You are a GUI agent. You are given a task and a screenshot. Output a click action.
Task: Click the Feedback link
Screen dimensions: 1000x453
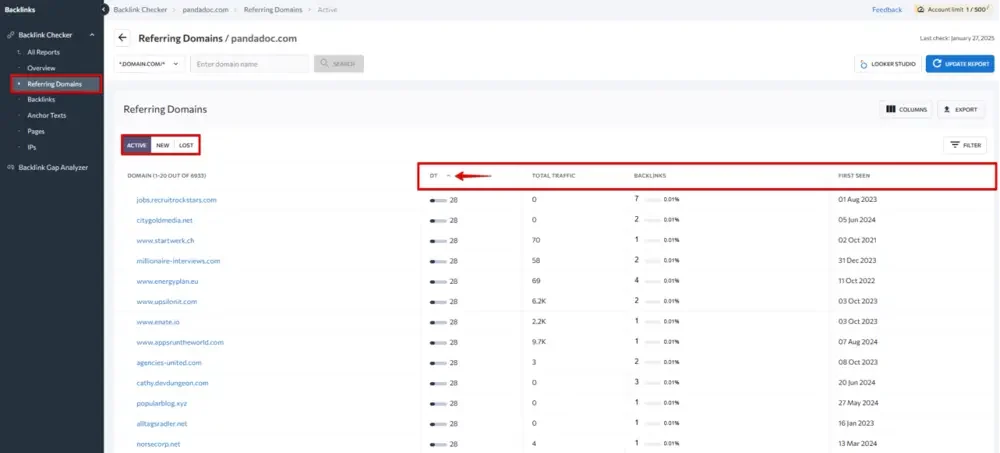[x=887, y=10]
